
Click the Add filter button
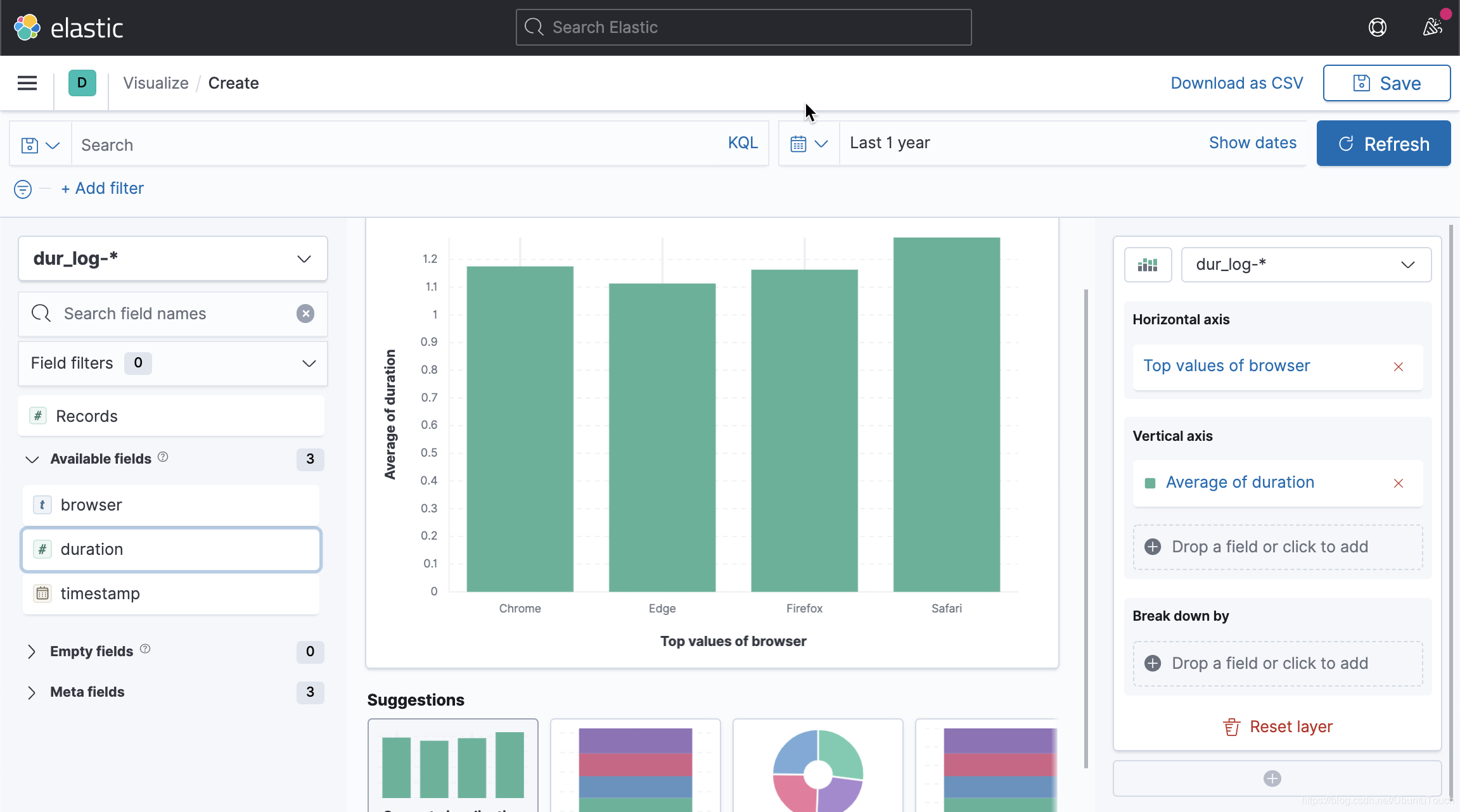click(101, 188)
